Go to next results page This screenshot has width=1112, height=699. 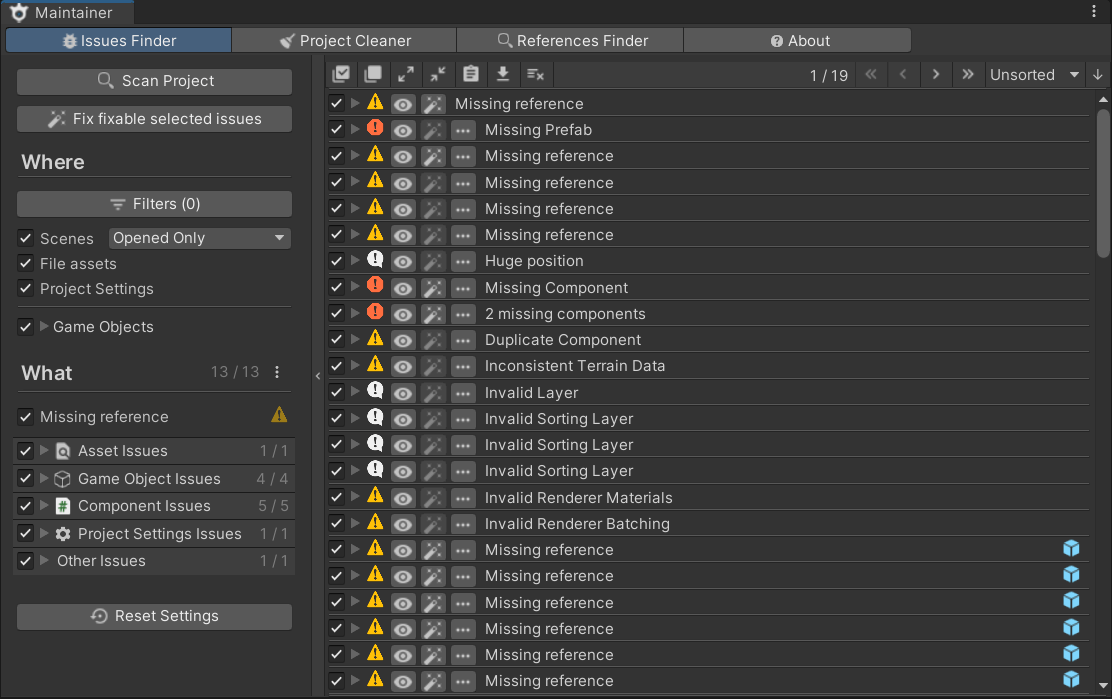[936, 74]
